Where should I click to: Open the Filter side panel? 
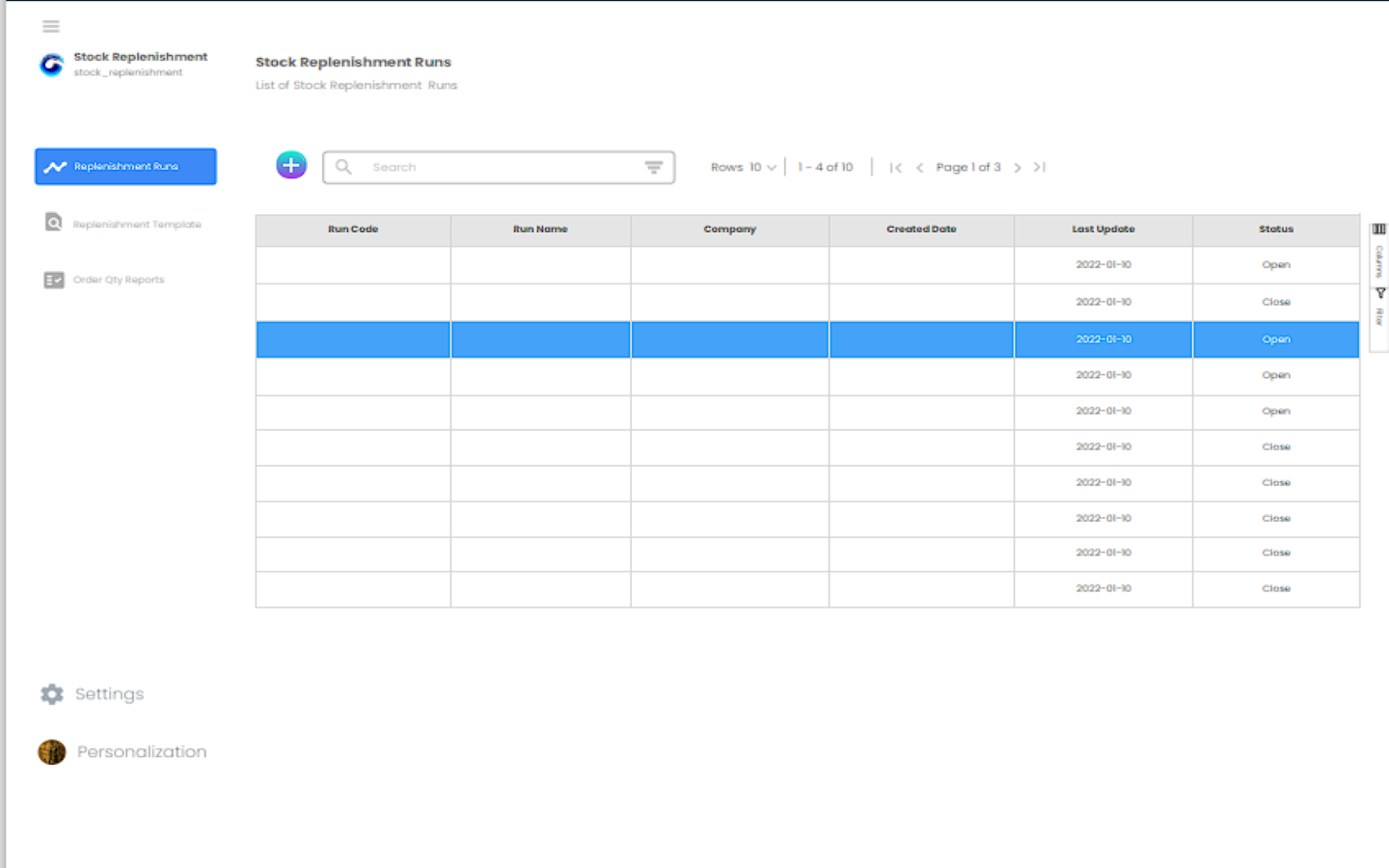tap(1379, 307)
